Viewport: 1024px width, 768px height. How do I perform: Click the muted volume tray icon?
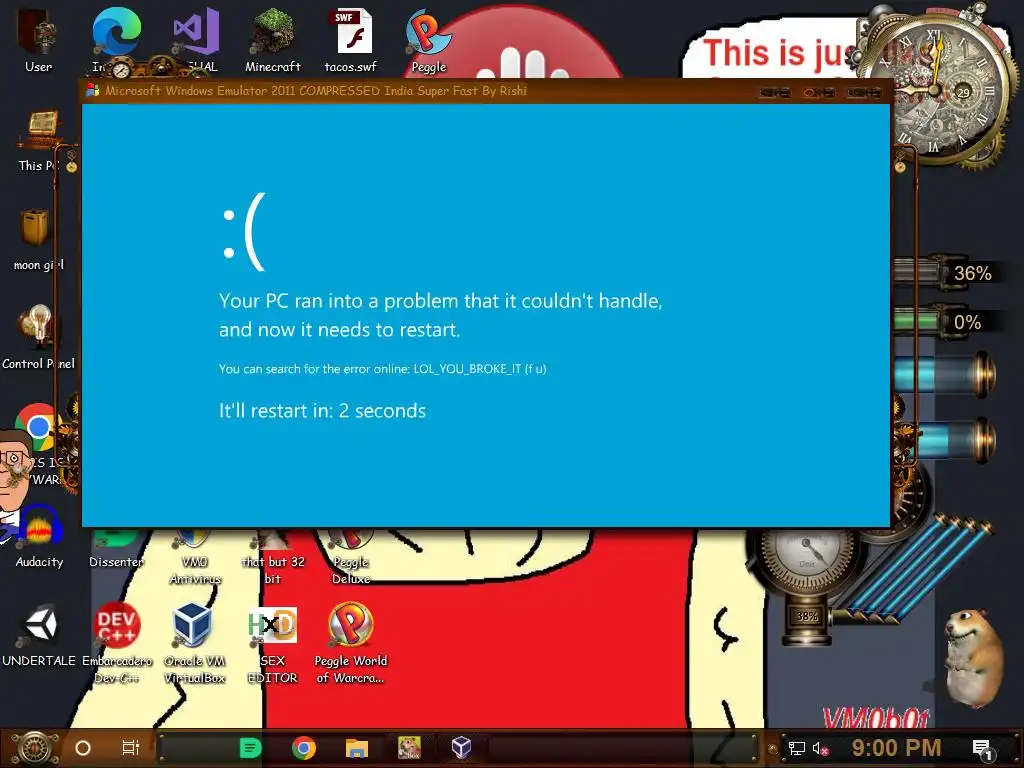[820, 748]
